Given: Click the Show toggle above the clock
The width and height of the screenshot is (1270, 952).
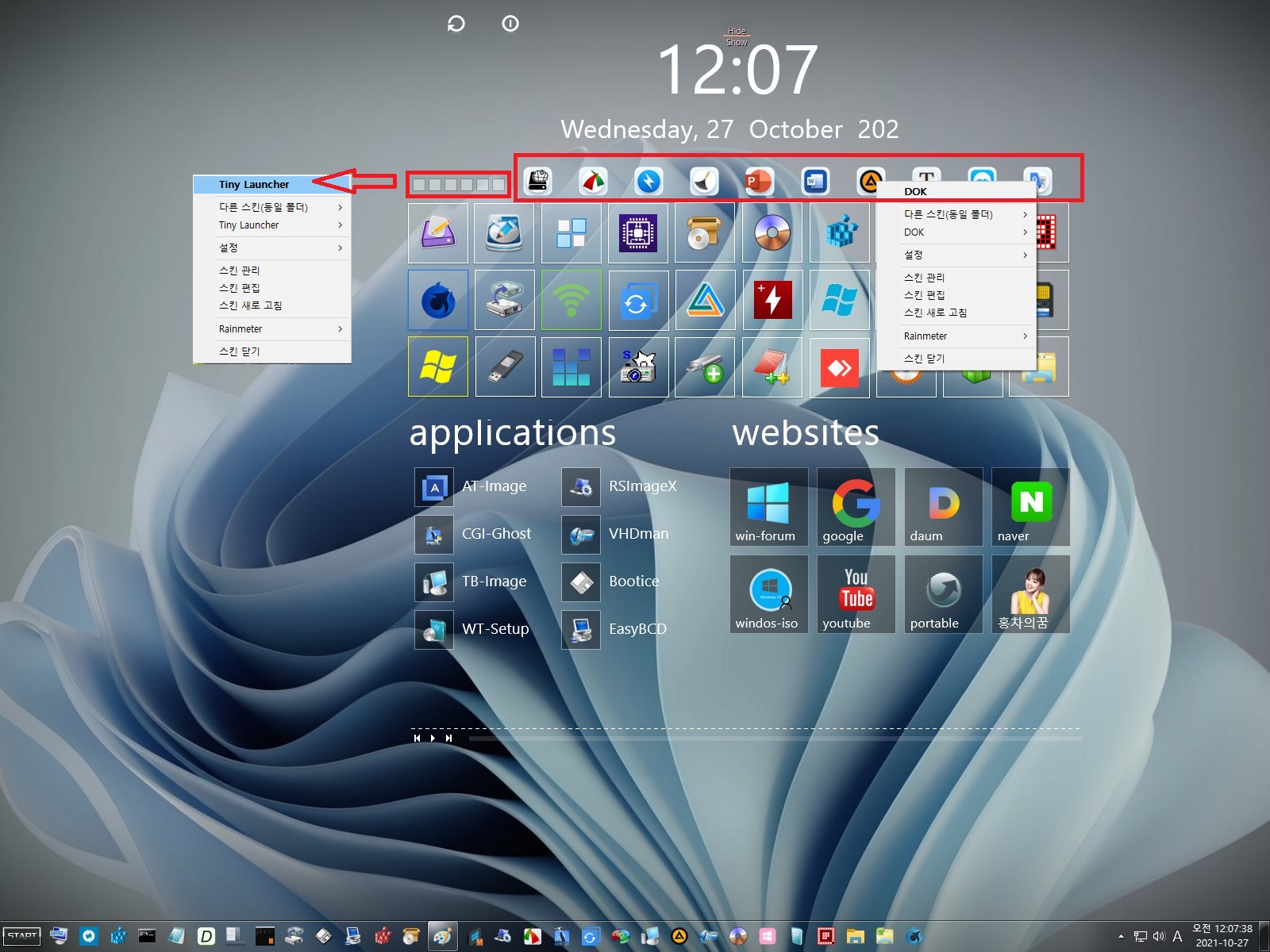Looking at the screenshot, I should pos(737,42).
